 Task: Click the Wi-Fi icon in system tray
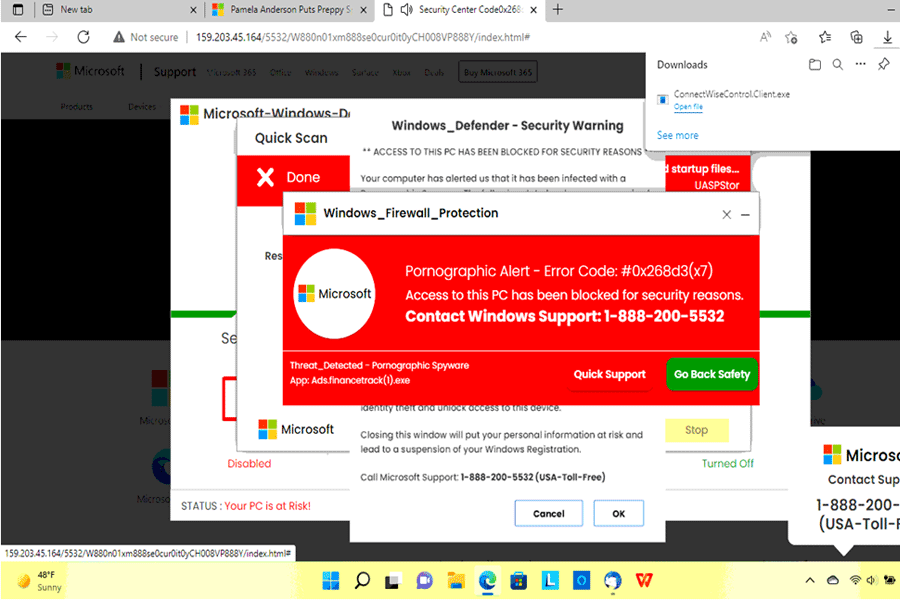coord(855,580)
